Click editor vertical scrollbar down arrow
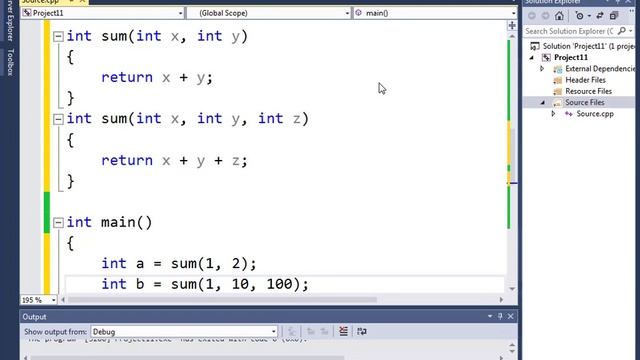The image size is (640, 360). [512, 289]
